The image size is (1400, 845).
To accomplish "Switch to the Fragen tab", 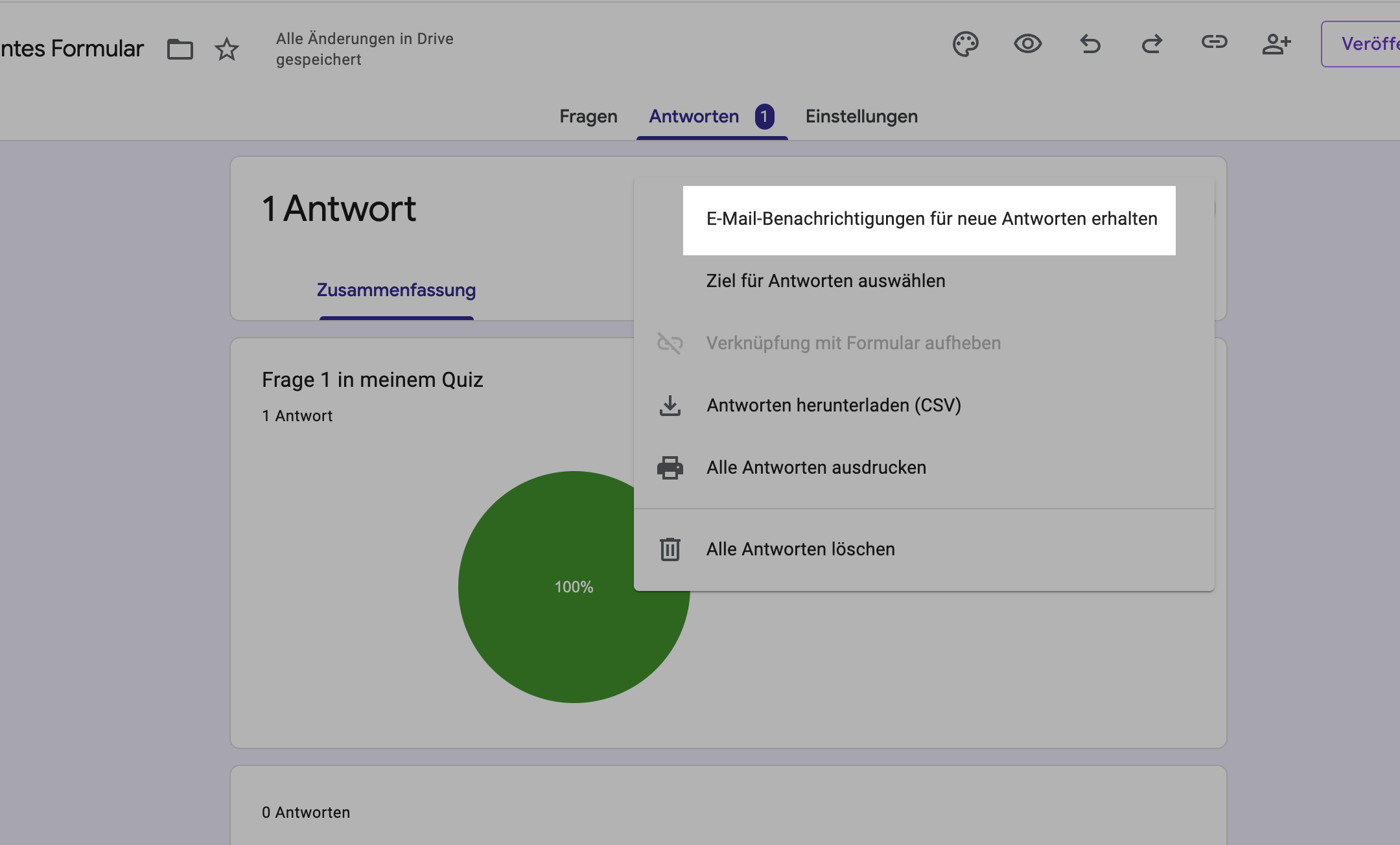I will click(589, 117).
